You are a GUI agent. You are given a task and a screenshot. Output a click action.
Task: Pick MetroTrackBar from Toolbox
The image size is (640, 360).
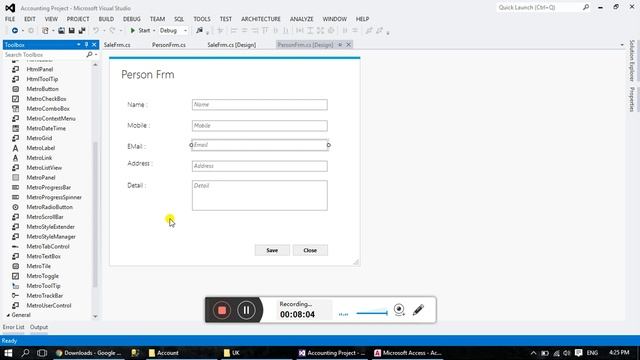(44, 296)
